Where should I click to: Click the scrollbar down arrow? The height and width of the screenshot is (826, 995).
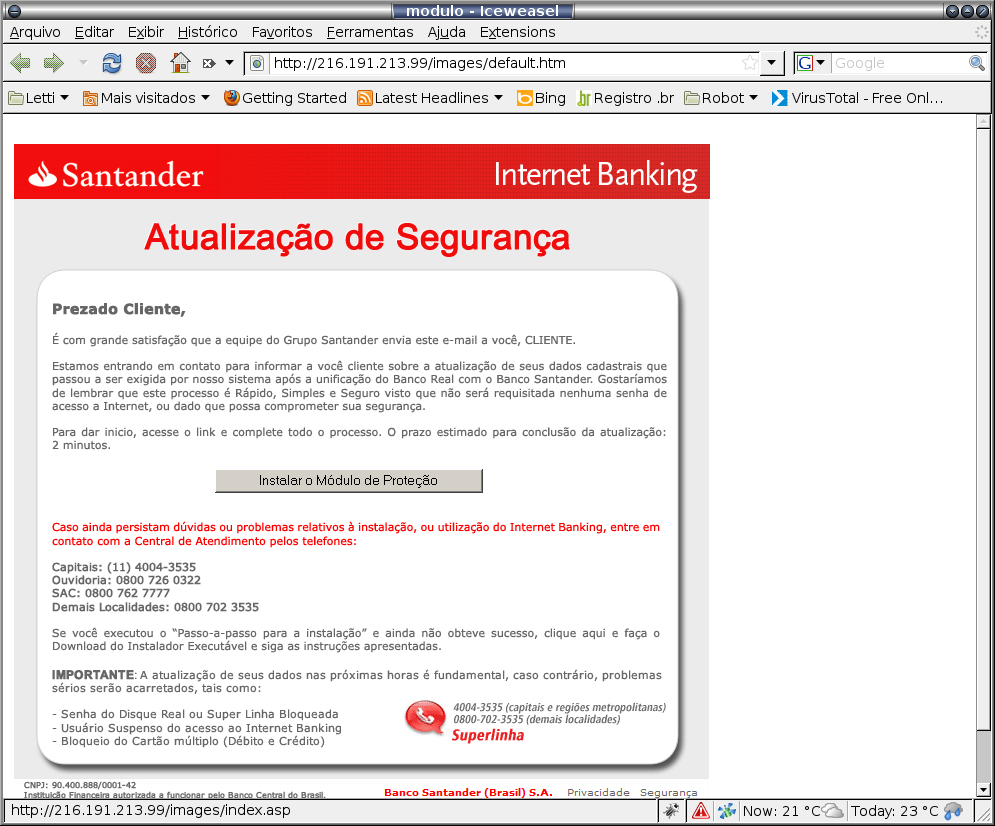983,790
